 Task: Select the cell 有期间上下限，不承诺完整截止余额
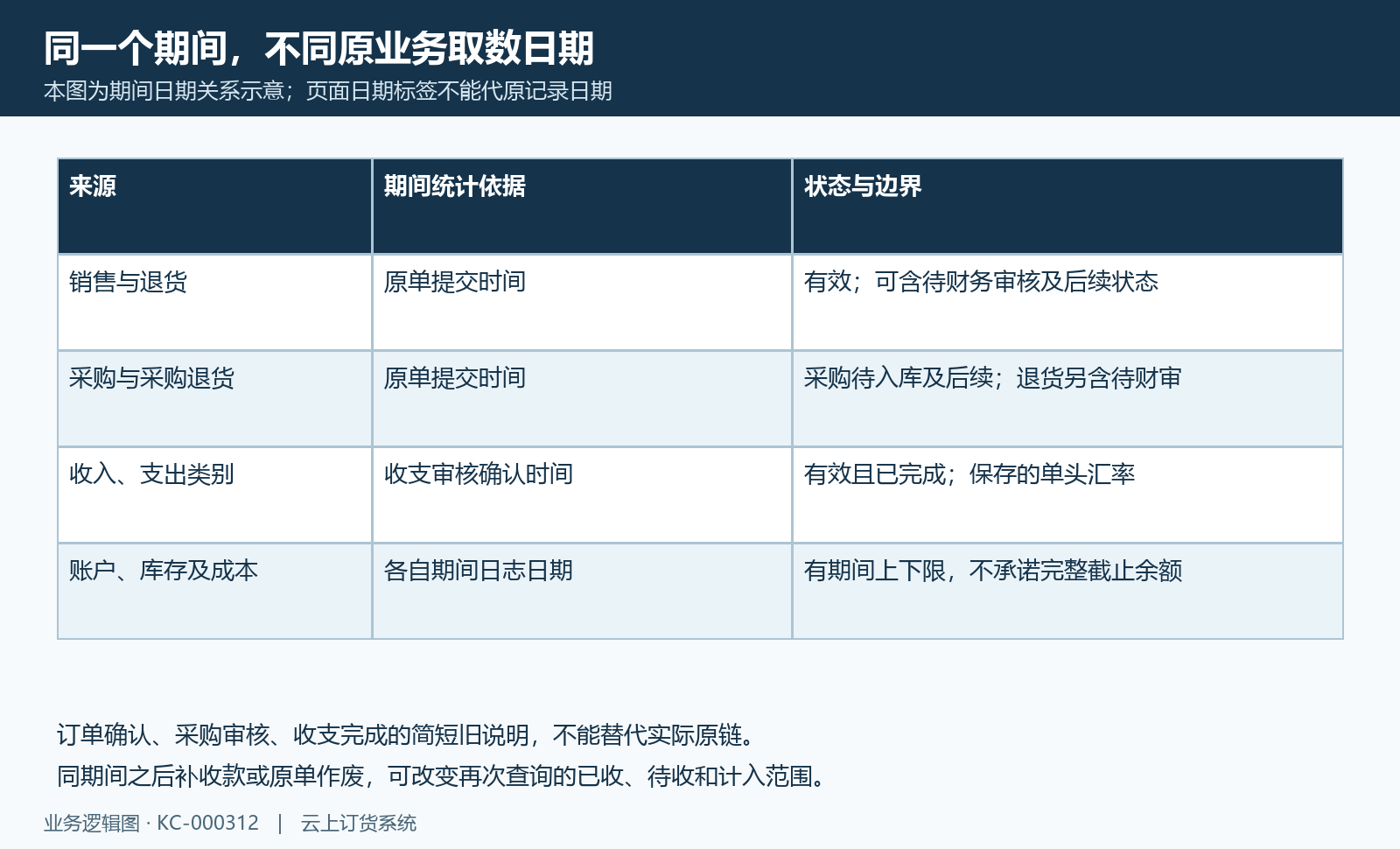point(1067,592)
